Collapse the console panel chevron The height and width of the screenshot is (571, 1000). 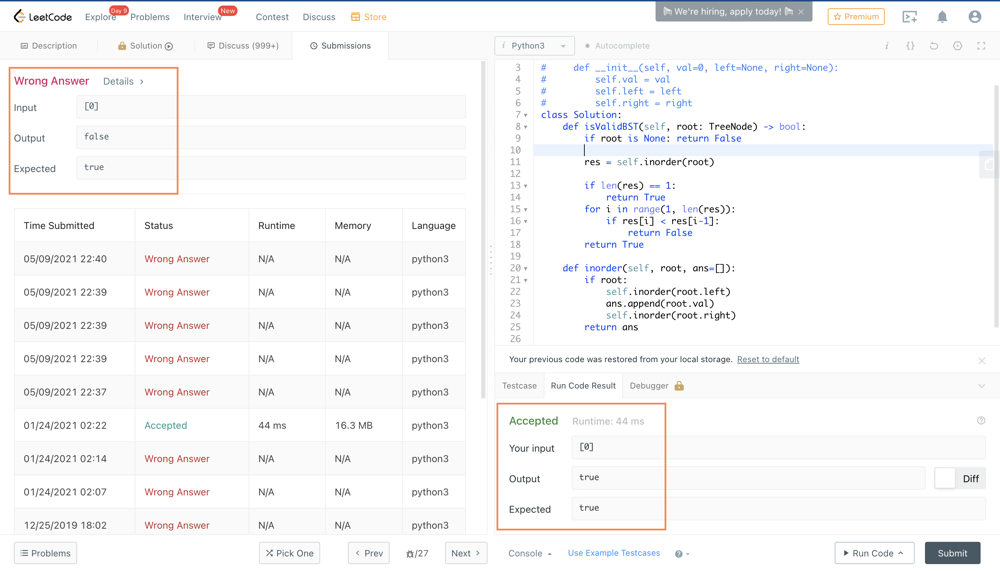[x=982, y=386]
